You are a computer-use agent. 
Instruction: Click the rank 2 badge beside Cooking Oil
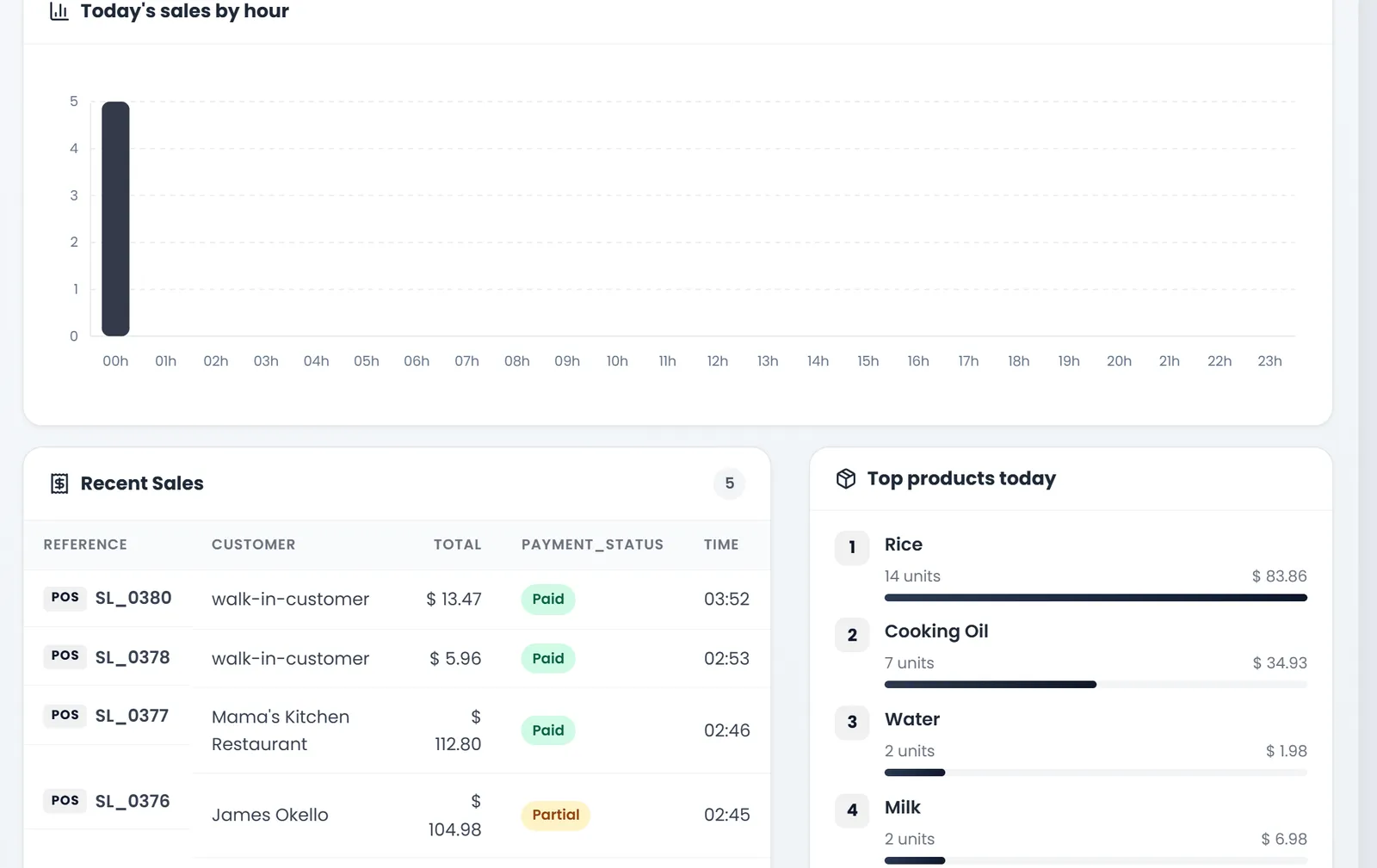pos(852,635)
